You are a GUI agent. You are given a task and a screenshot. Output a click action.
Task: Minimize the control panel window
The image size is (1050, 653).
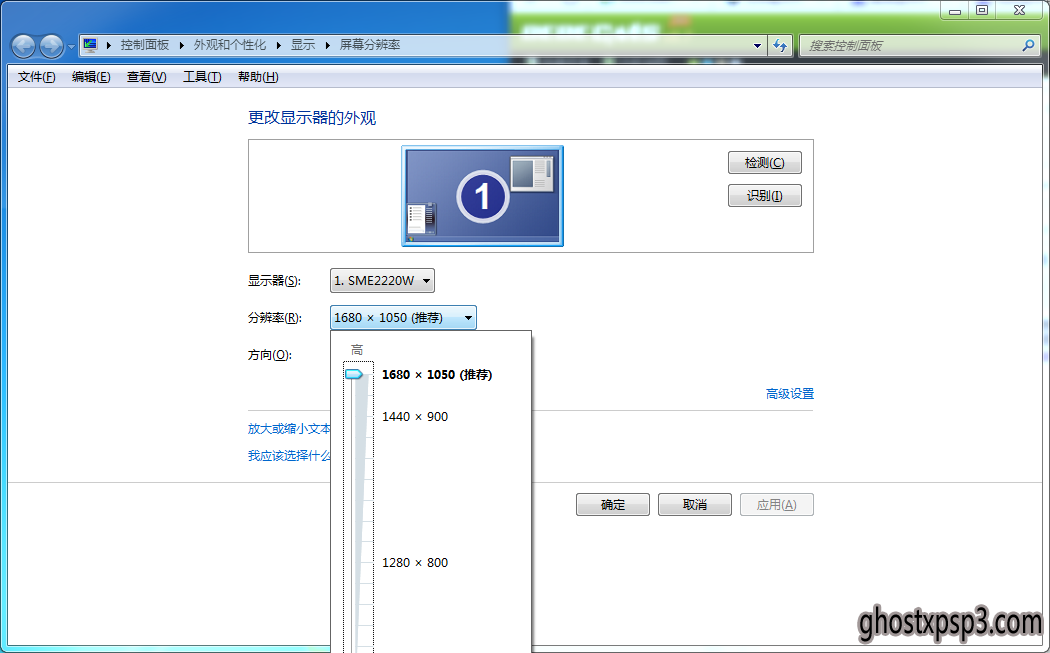[x=955, y=11]
